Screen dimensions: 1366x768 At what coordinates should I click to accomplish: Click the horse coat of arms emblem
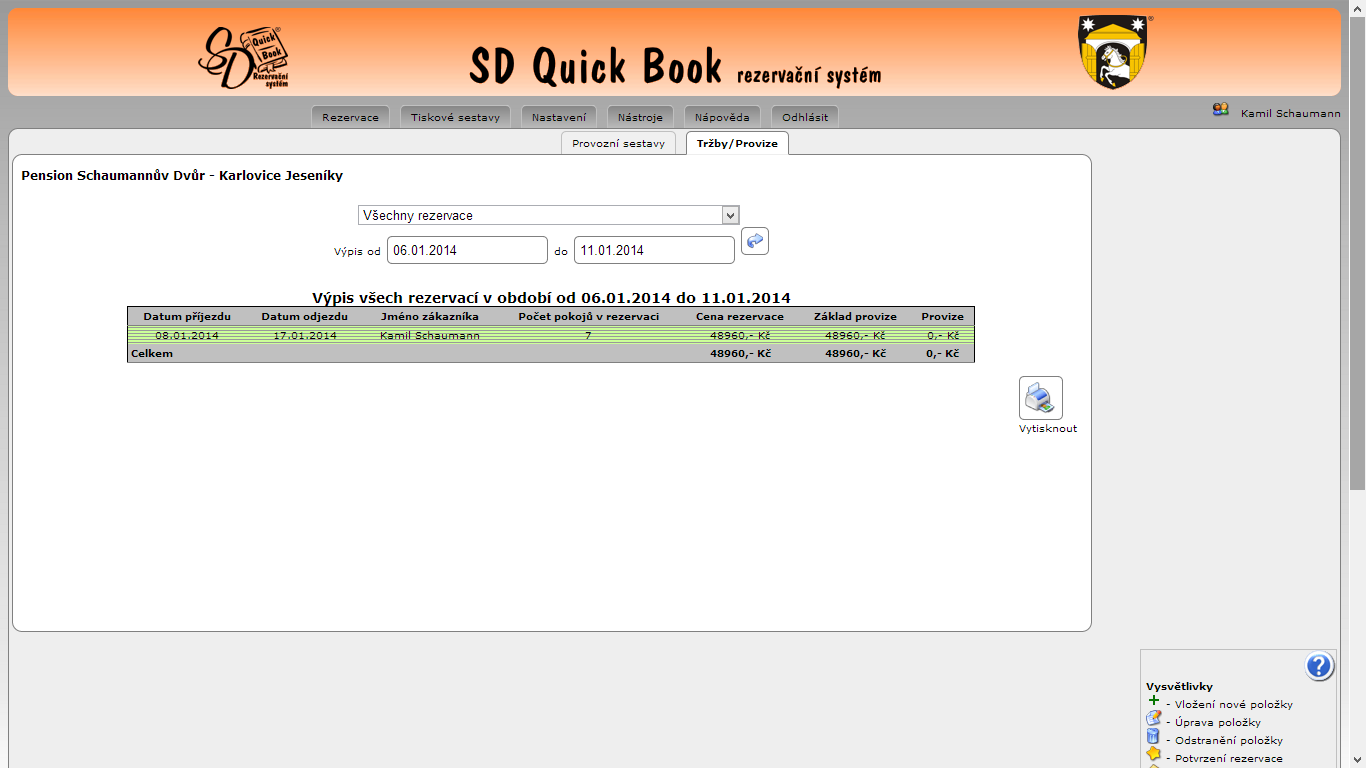tap(1113, 51)
